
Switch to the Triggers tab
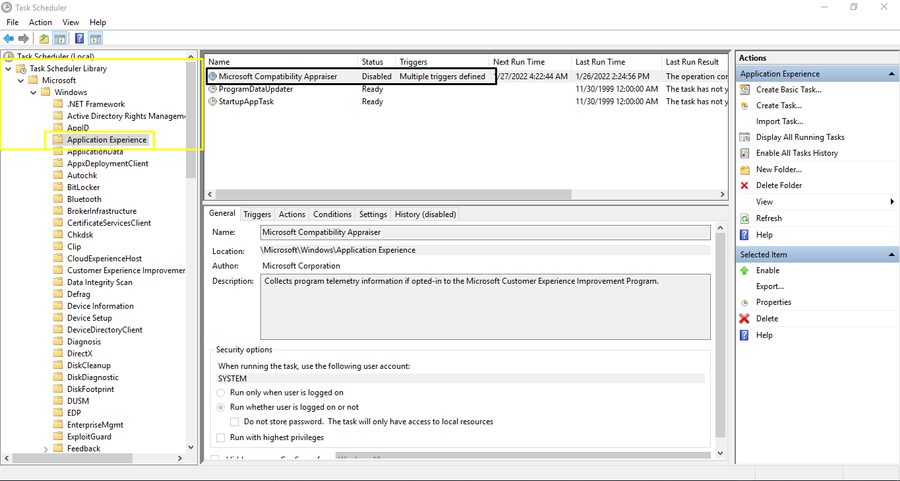(x=257, y=215)
